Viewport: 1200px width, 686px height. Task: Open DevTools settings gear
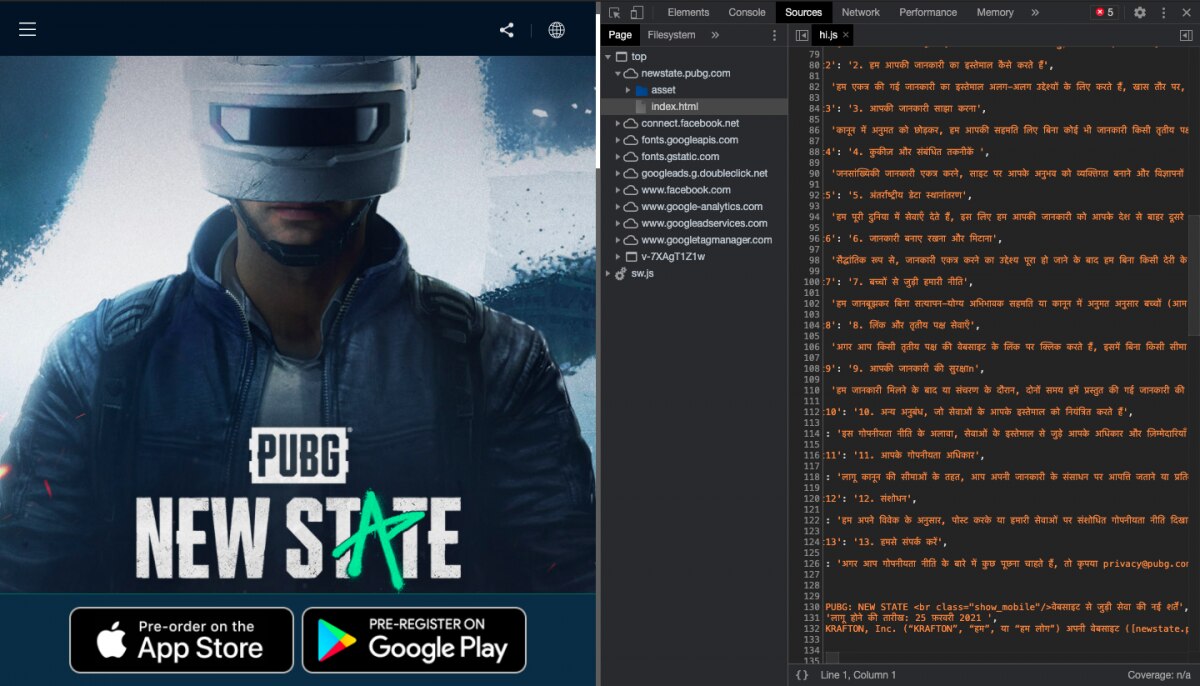(1140, 13)
